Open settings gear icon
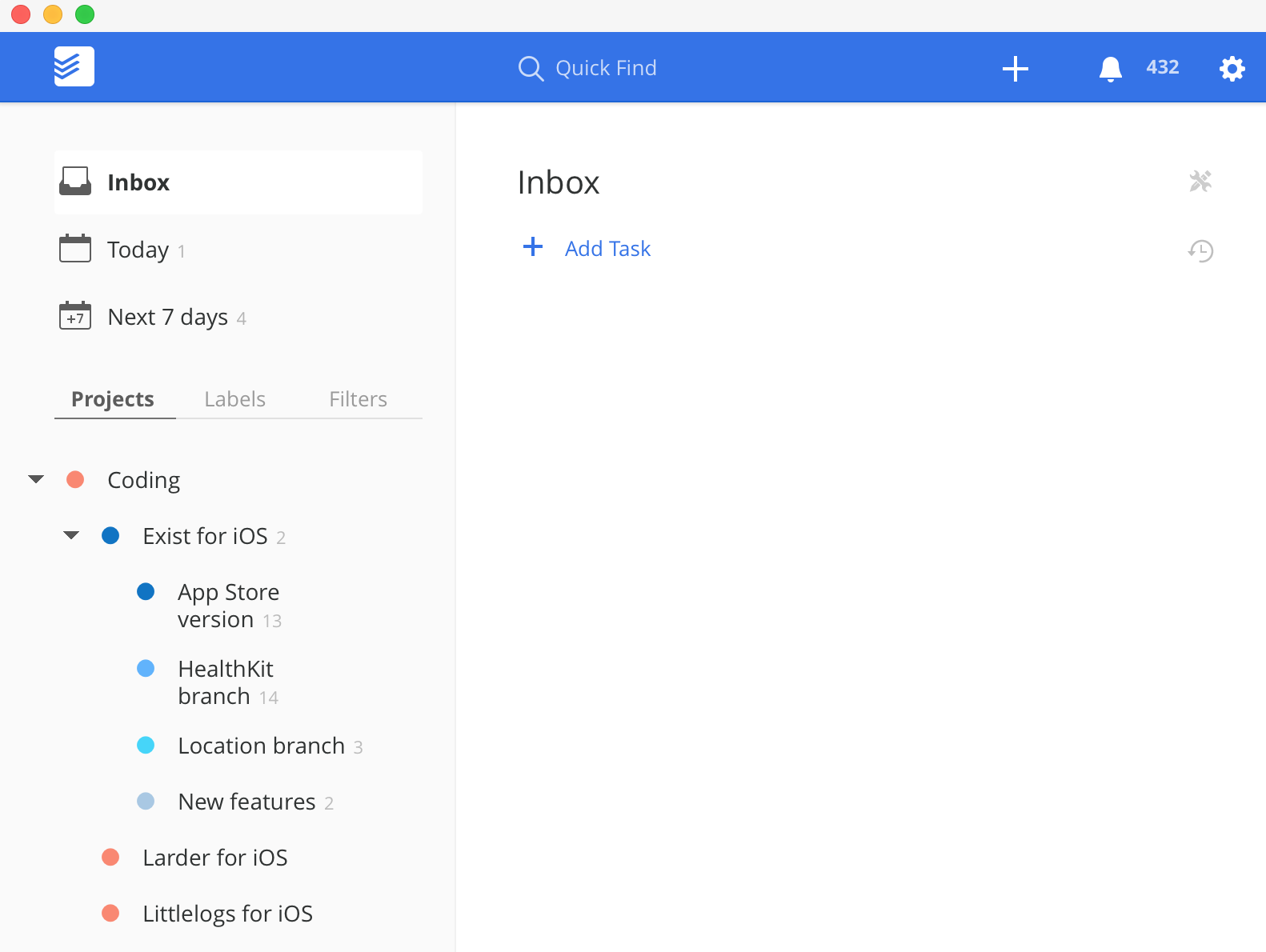Image resolution: width=1266 pixels, height=952 pixels. (x=1232, y=68)
